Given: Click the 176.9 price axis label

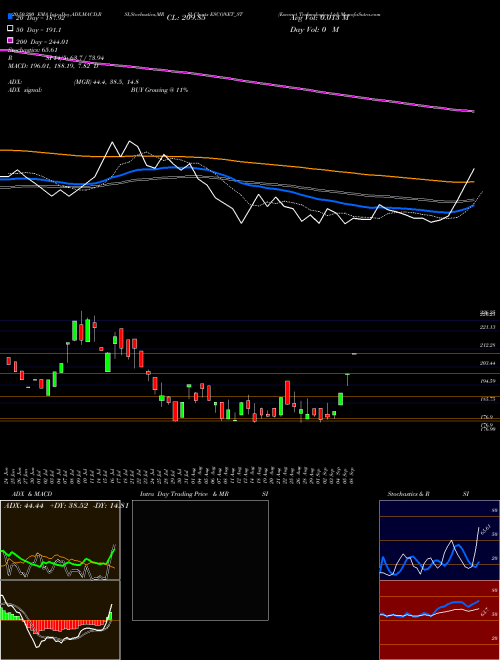Looking at the screenshot, I should pos(488,417).
